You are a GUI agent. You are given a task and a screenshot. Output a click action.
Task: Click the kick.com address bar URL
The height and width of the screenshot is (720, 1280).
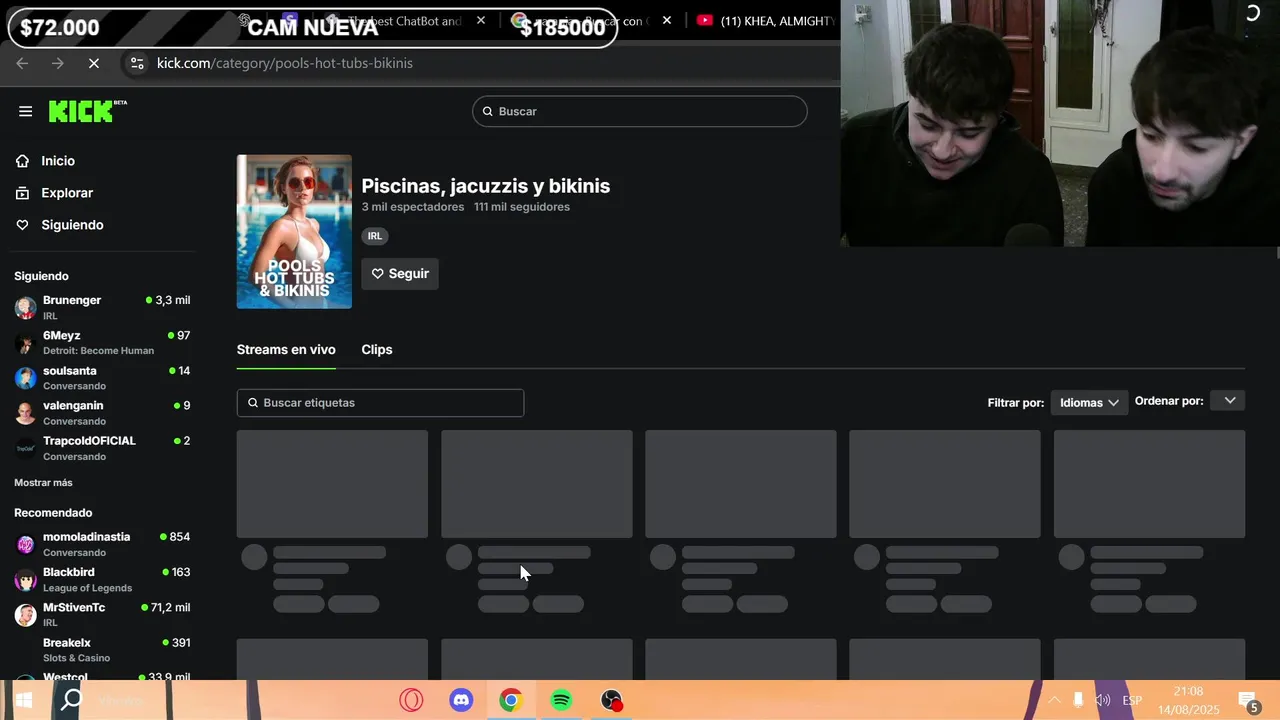click(x=285, y=63)
